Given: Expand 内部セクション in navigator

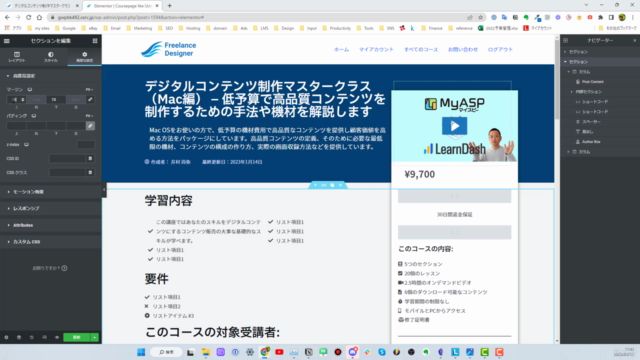Looking at the screenshot, I should click(x=571, y=92).
